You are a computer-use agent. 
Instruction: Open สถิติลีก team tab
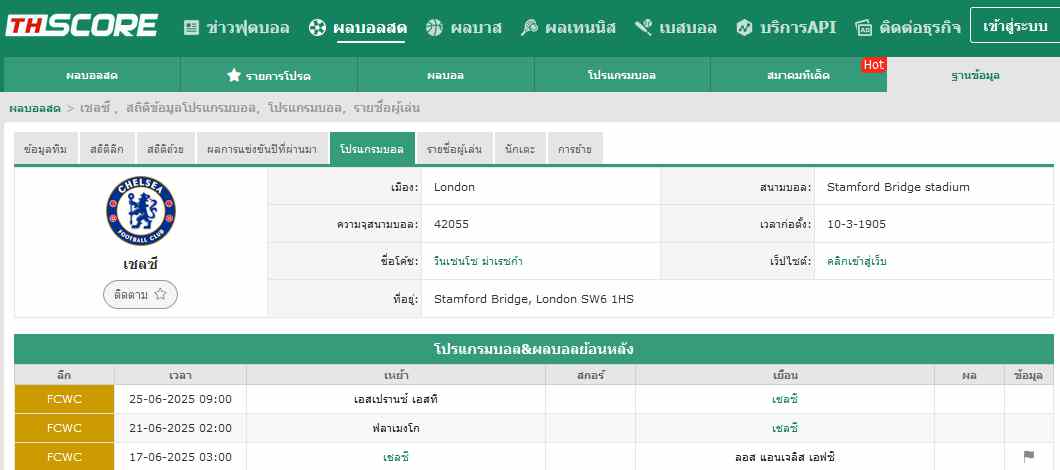[x=107, y=149]
